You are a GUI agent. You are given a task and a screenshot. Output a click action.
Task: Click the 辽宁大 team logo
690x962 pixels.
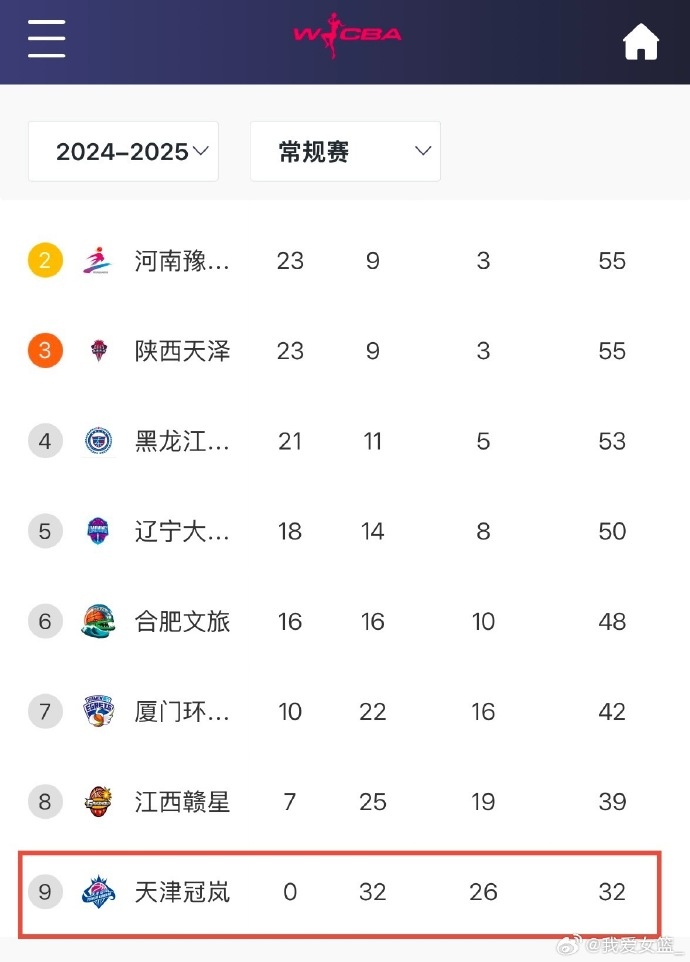(x=97, y=530)
